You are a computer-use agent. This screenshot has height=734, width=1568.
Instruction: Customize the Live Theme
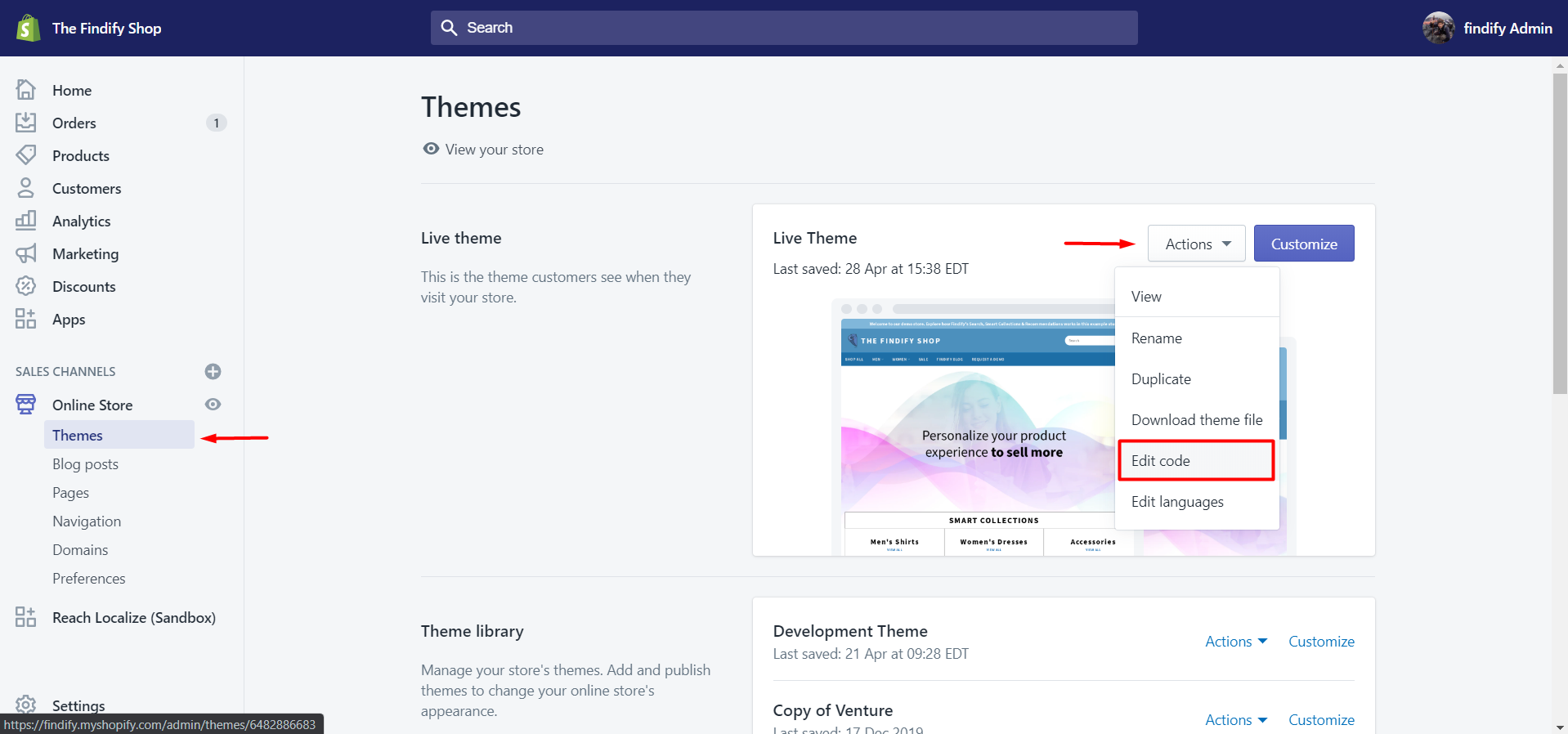(x=1304, y=244)
